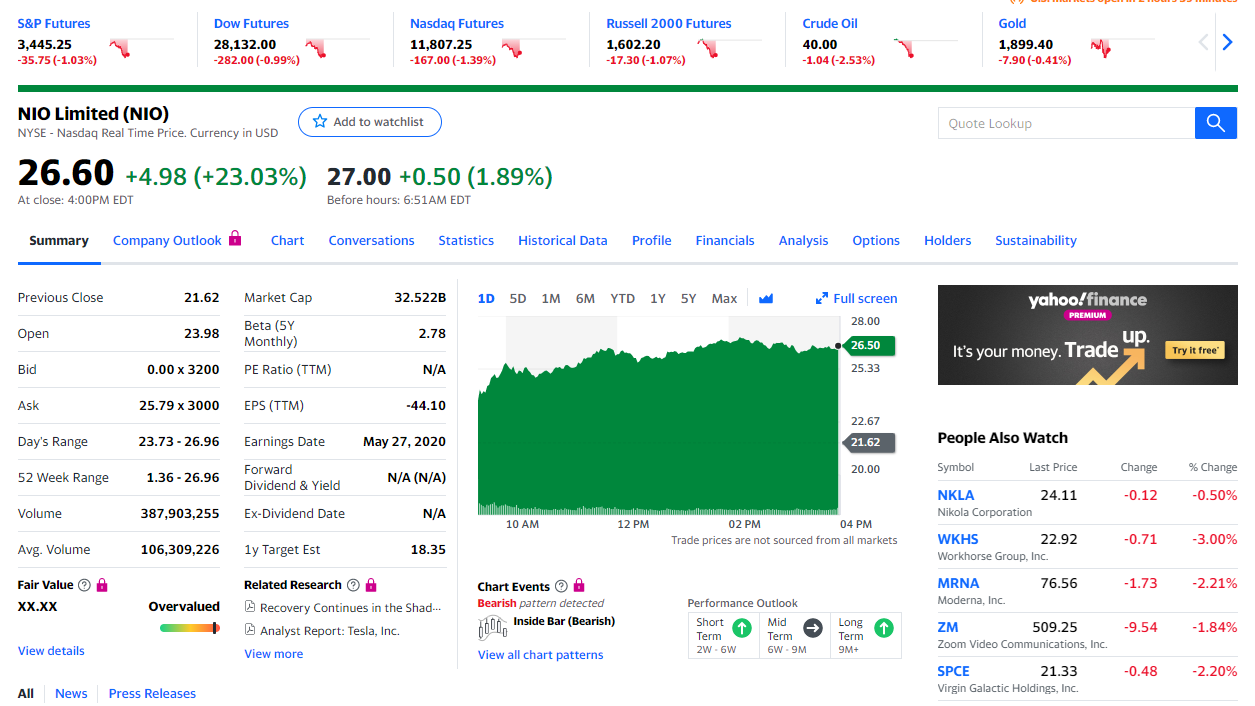Select the Max chart time range
Image resolution: width=1255 pixels, height=706 pixels.
coord(724,299)
